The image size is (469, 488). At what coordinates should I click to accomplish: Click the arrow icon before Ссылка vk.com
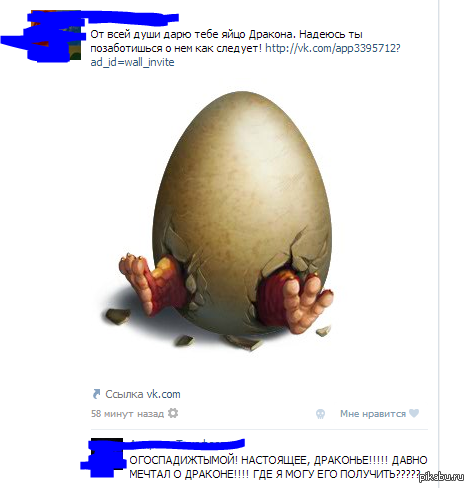(96, 394)
